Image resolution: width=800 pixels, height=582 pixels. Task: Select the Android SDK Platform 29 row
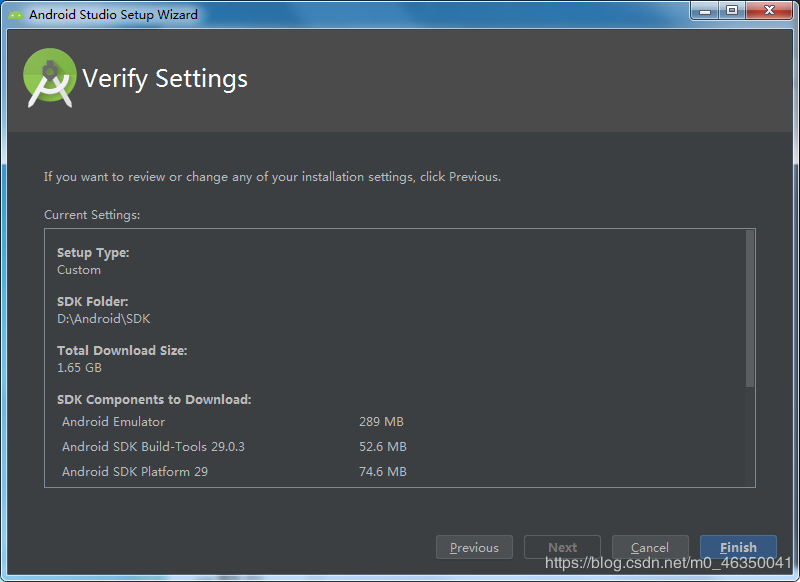tap(233, 472)
